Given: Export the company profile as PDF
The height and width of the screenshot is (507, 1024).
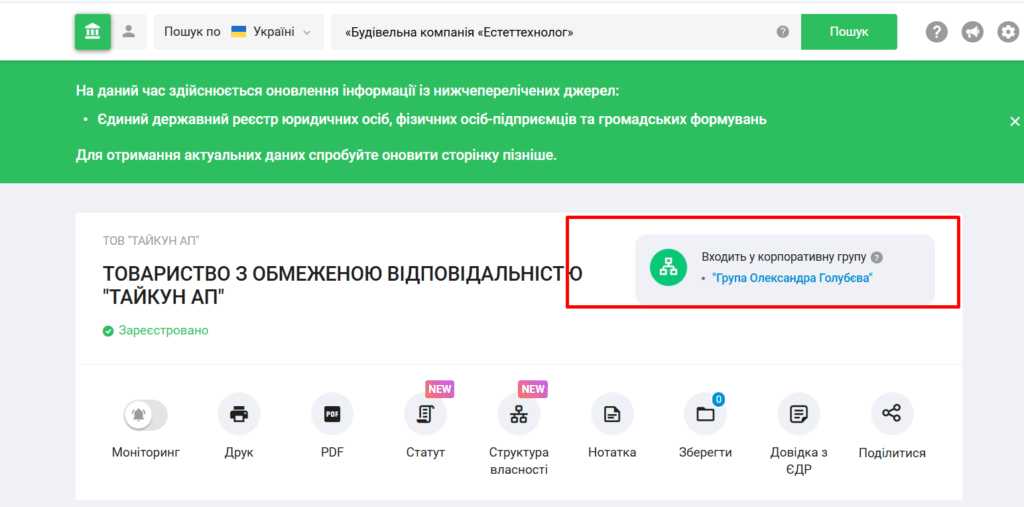Looking at the screenshot, I should tap(332, 414).
